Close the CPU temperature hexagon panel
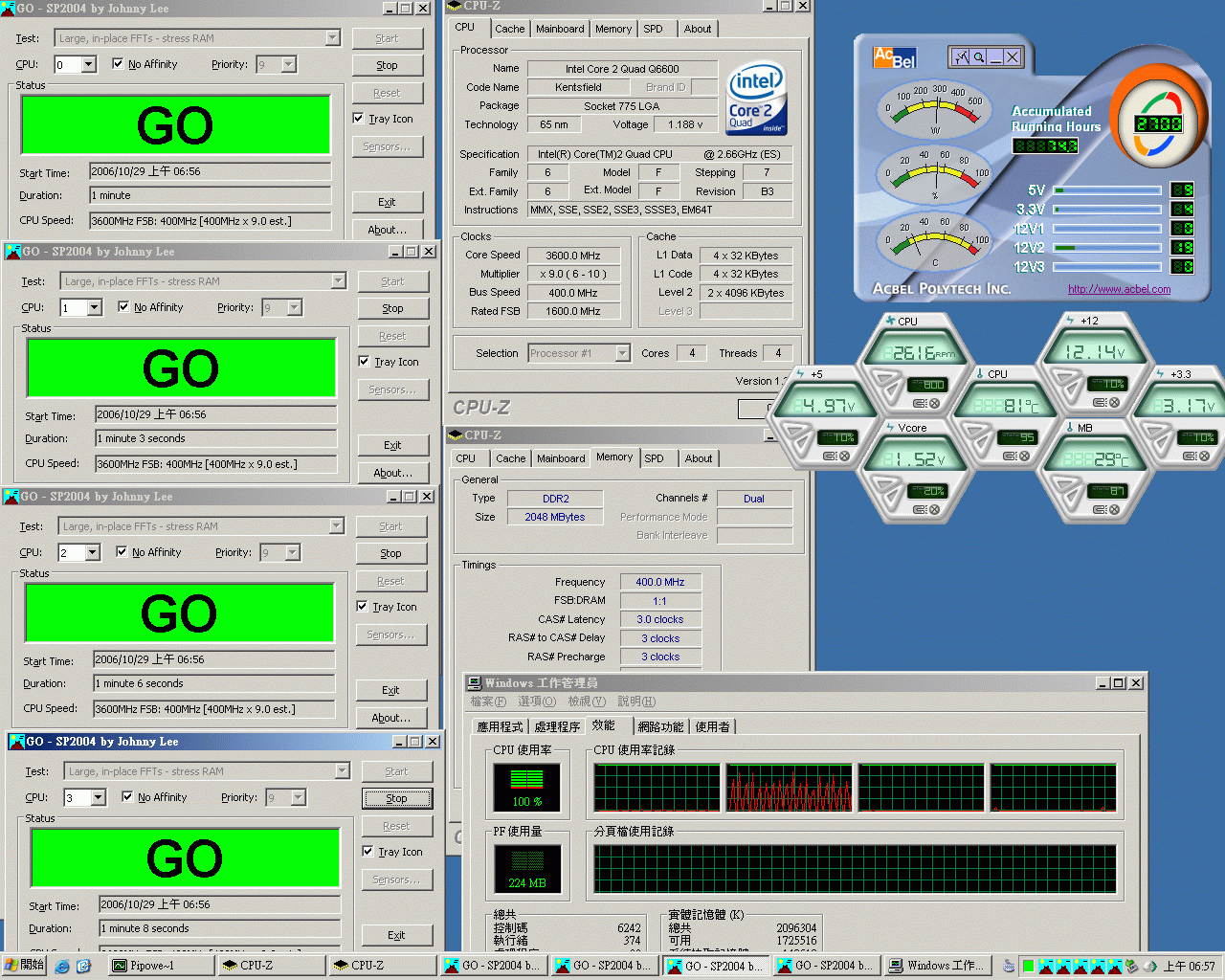This screenshot has width=1225, height=980. [1024, 456]
